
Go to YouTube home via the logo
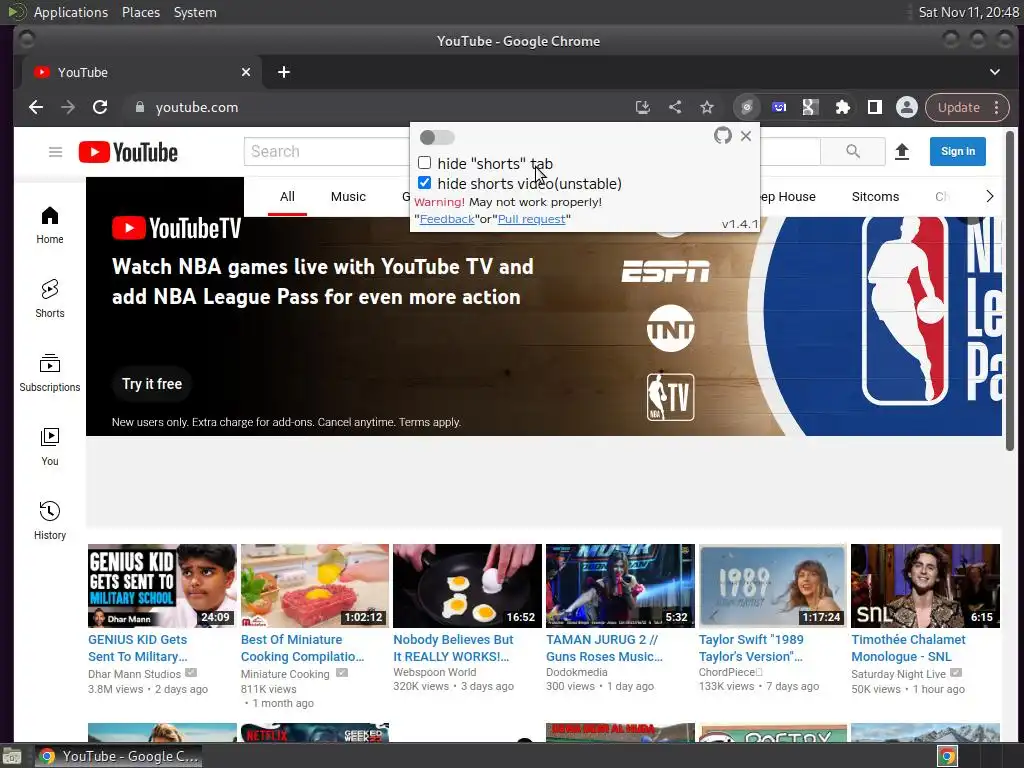point(129,152)
